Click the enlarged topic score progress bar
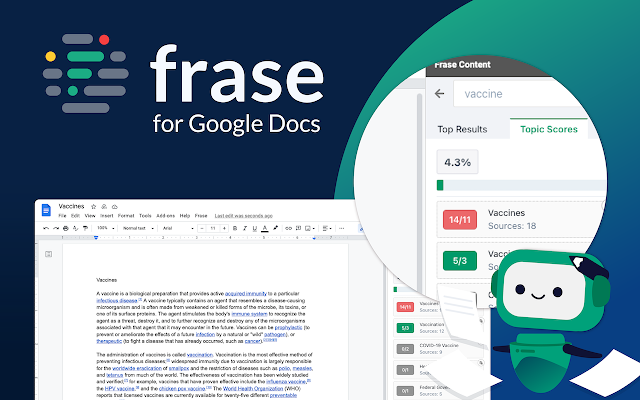Image resolution: width=640 pixels, height=400 pixels. click(521, 185)
